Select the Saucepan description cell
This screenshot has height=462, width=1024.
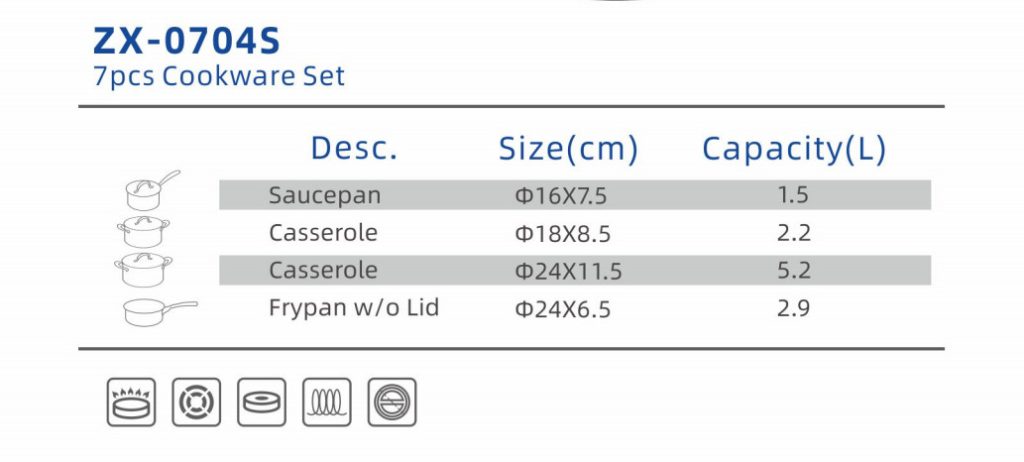[325, 195]
